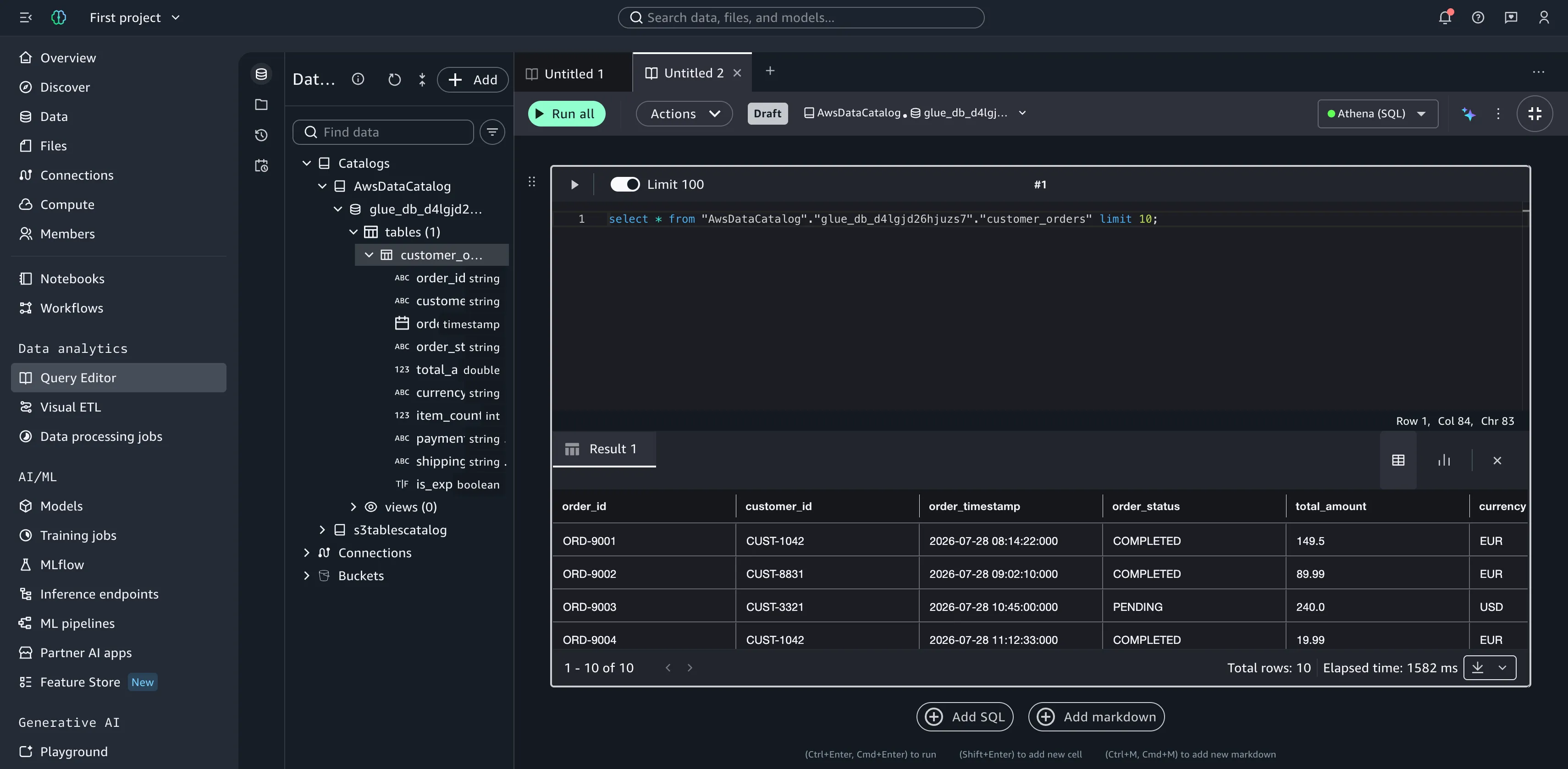Add a new query tab
This screenshot has width=1568, height=769.
click(770, 71)
